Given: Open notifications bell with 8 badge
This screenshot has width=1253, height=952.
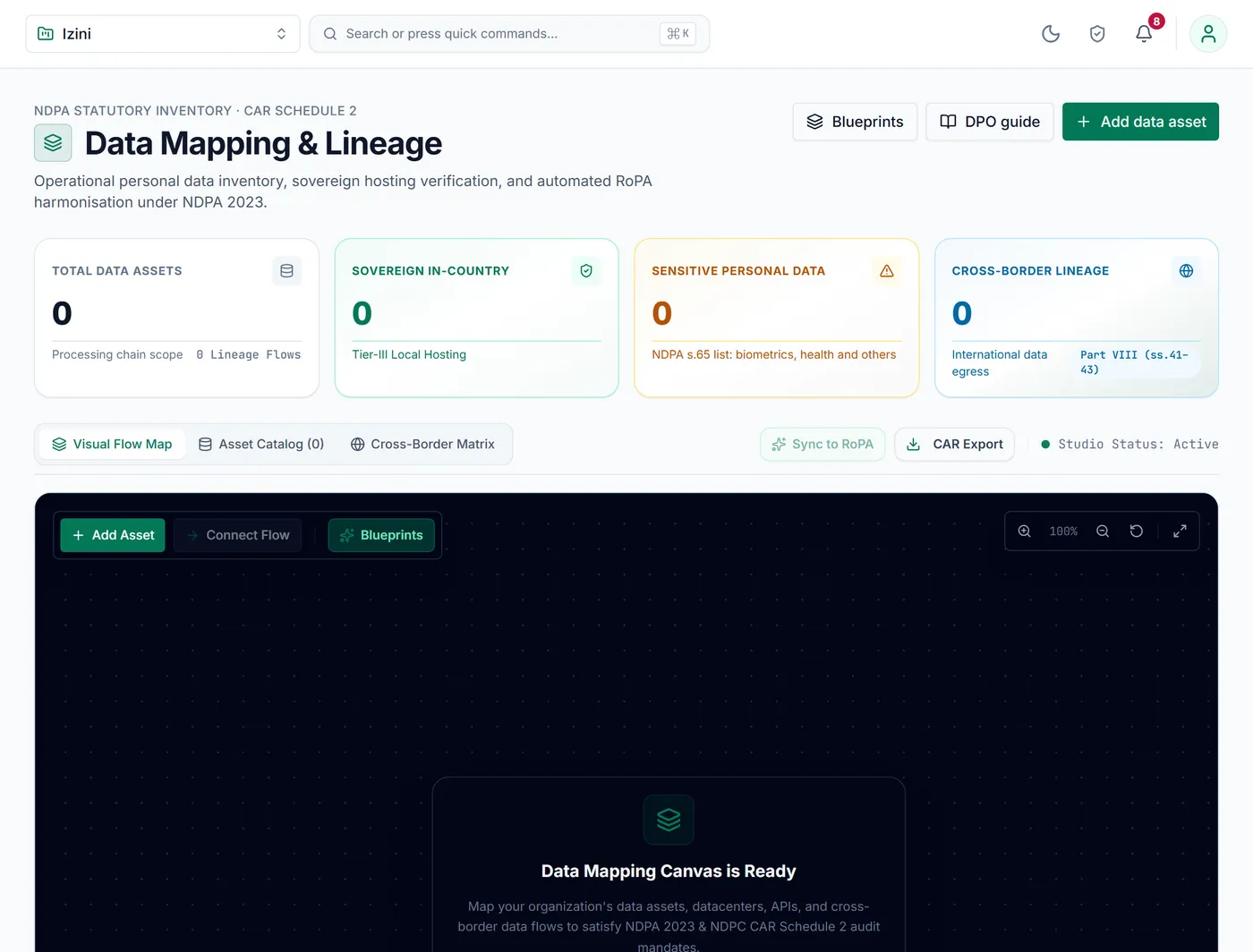Looking at the screenshot, I should point(1144,34).
